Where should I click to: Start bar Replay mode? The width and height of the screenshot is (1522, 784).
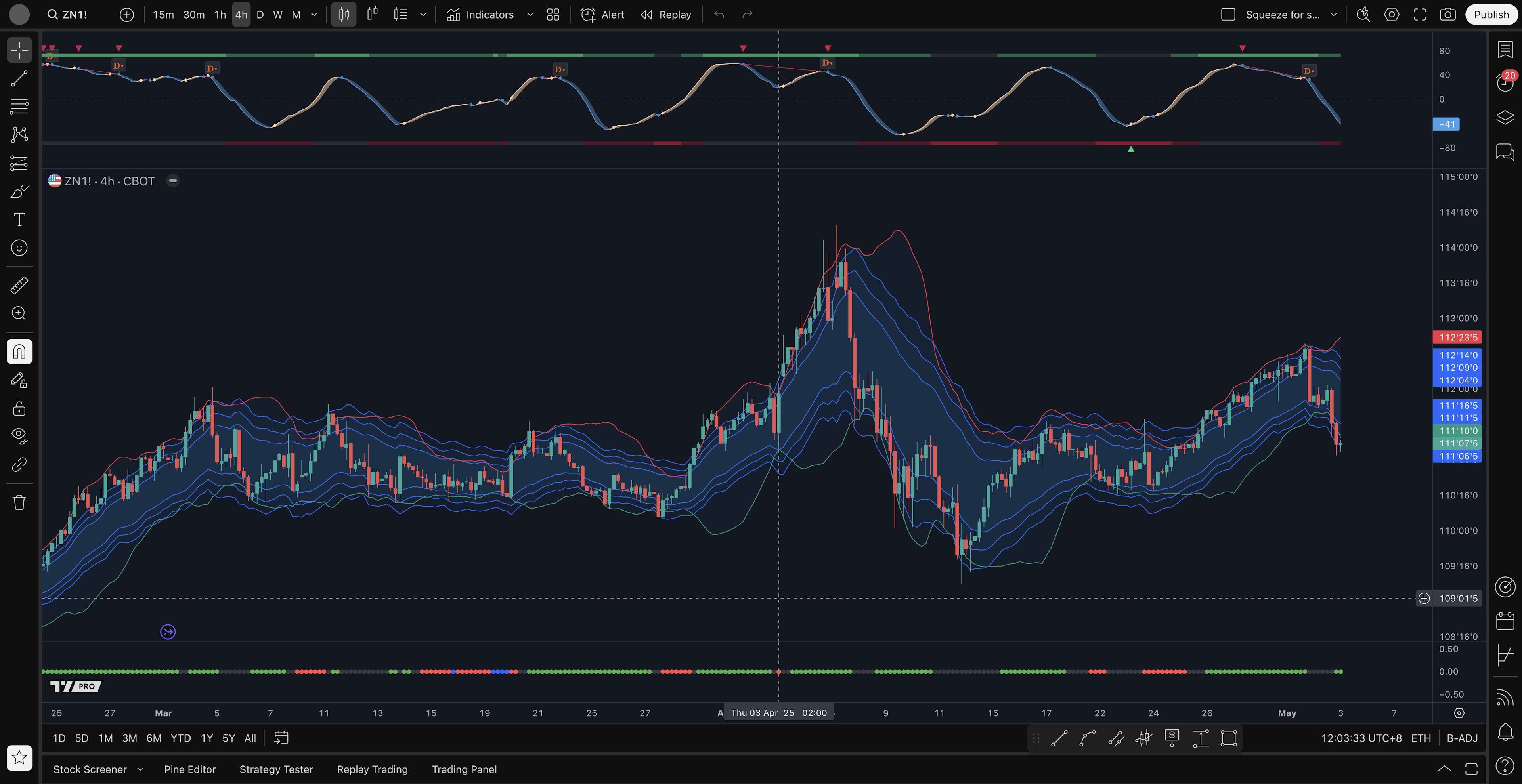tap(666, 15)
